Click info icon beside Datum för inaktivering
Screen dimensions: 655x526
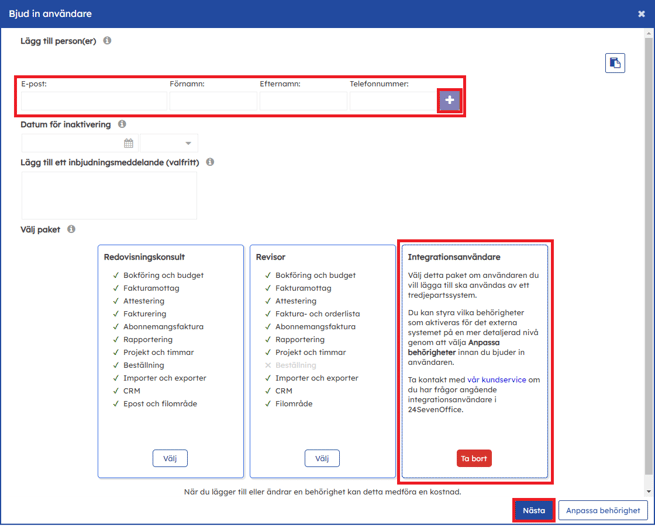click(122, 125)
